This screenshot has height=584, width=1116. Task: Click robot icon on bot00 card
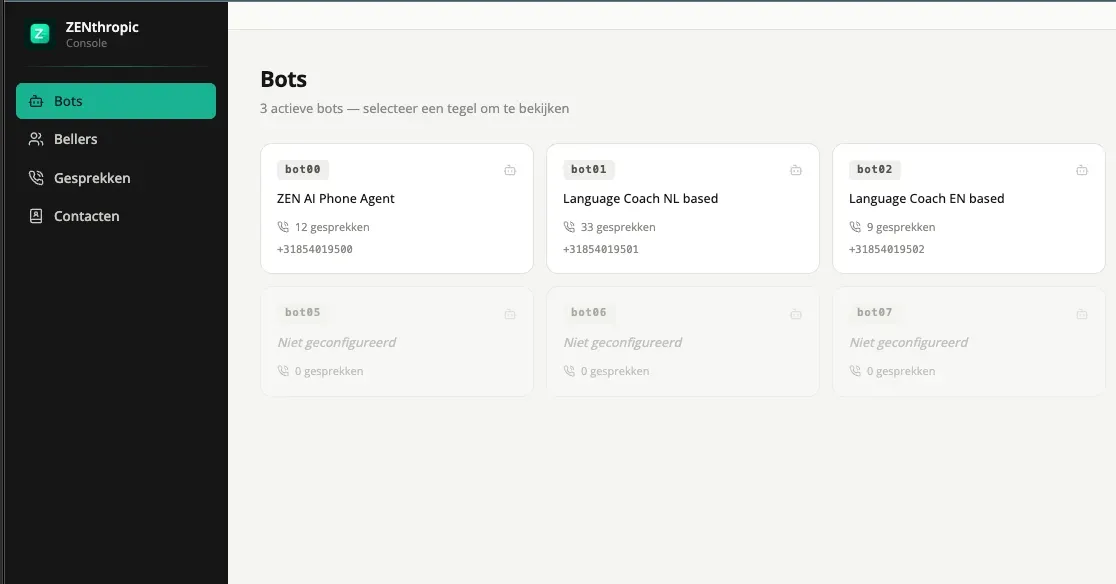510,170
